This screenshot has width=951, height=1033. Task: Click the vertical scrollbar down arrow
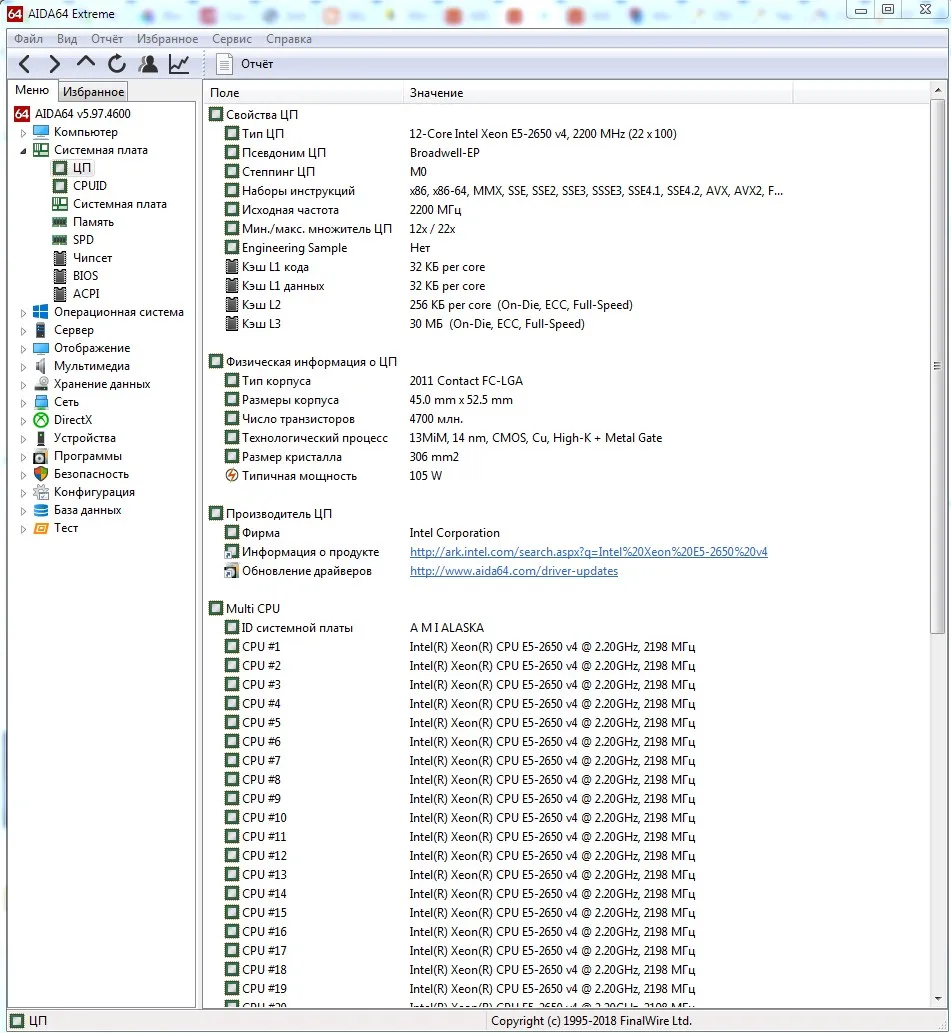(938, 999)
